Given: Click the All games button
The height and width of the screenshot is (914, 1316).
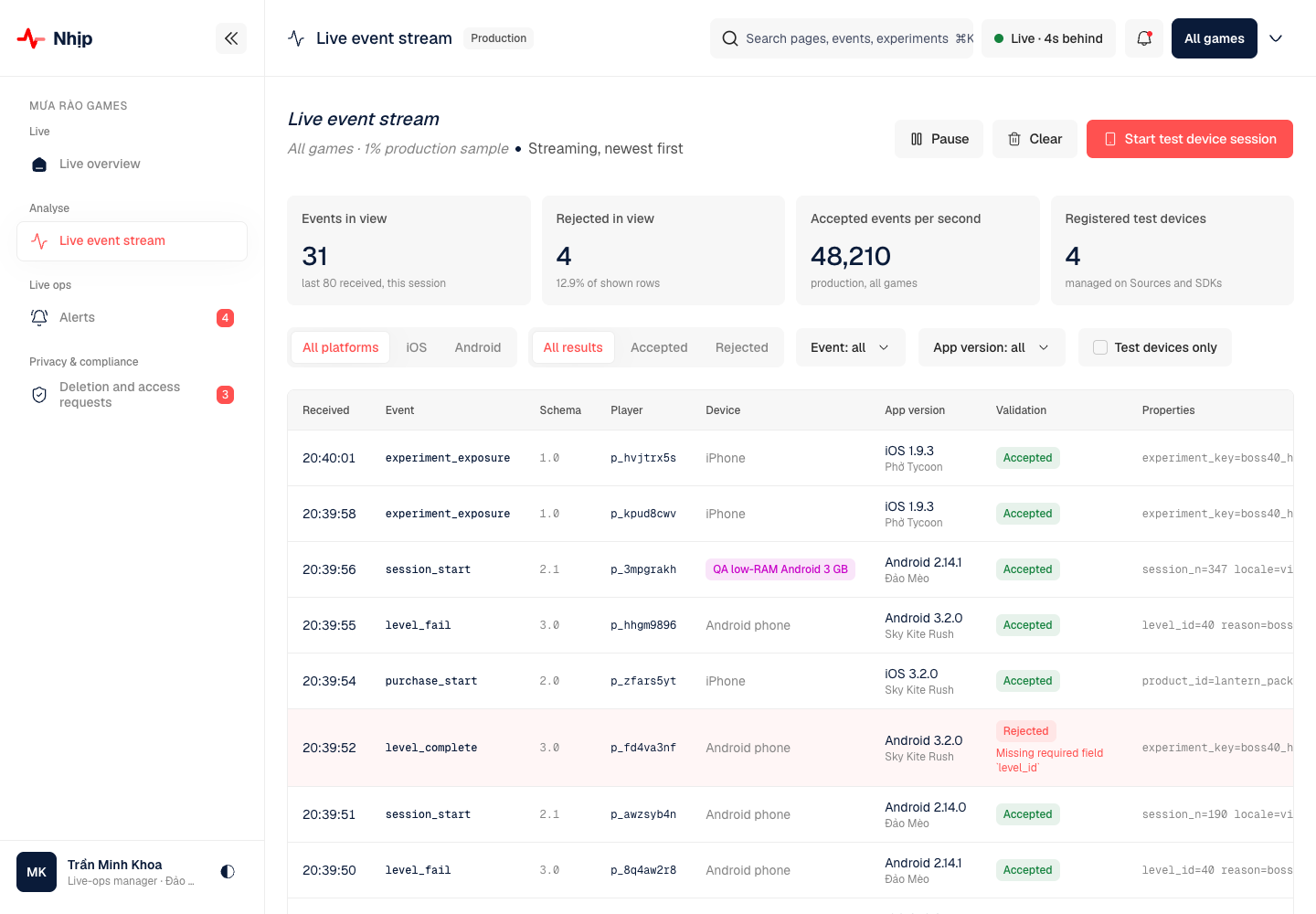Looking at the screenshot, I should [1215, 38].
